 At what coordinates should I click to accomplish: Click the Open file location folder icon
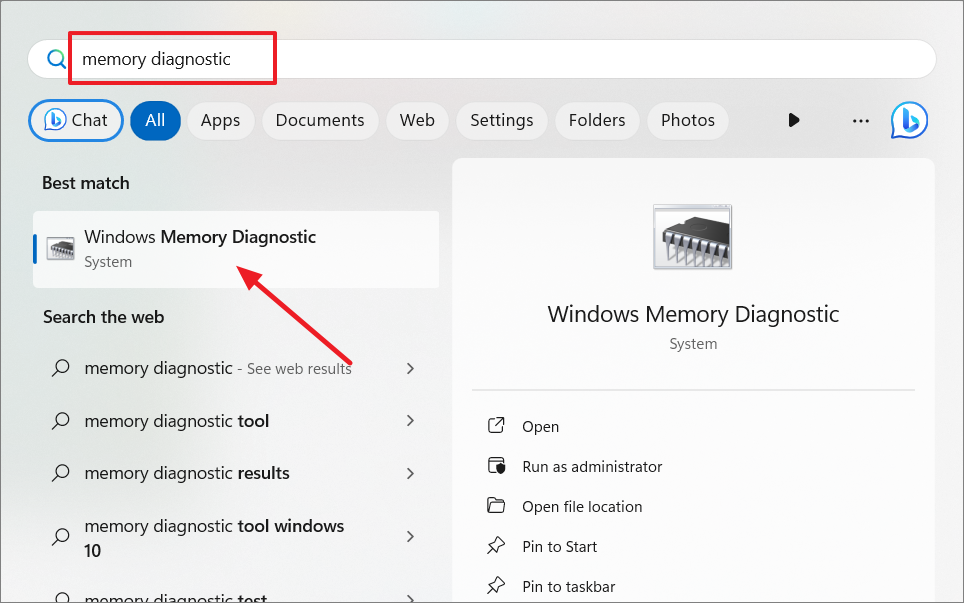pyautogui.click(x=496, y=506)
